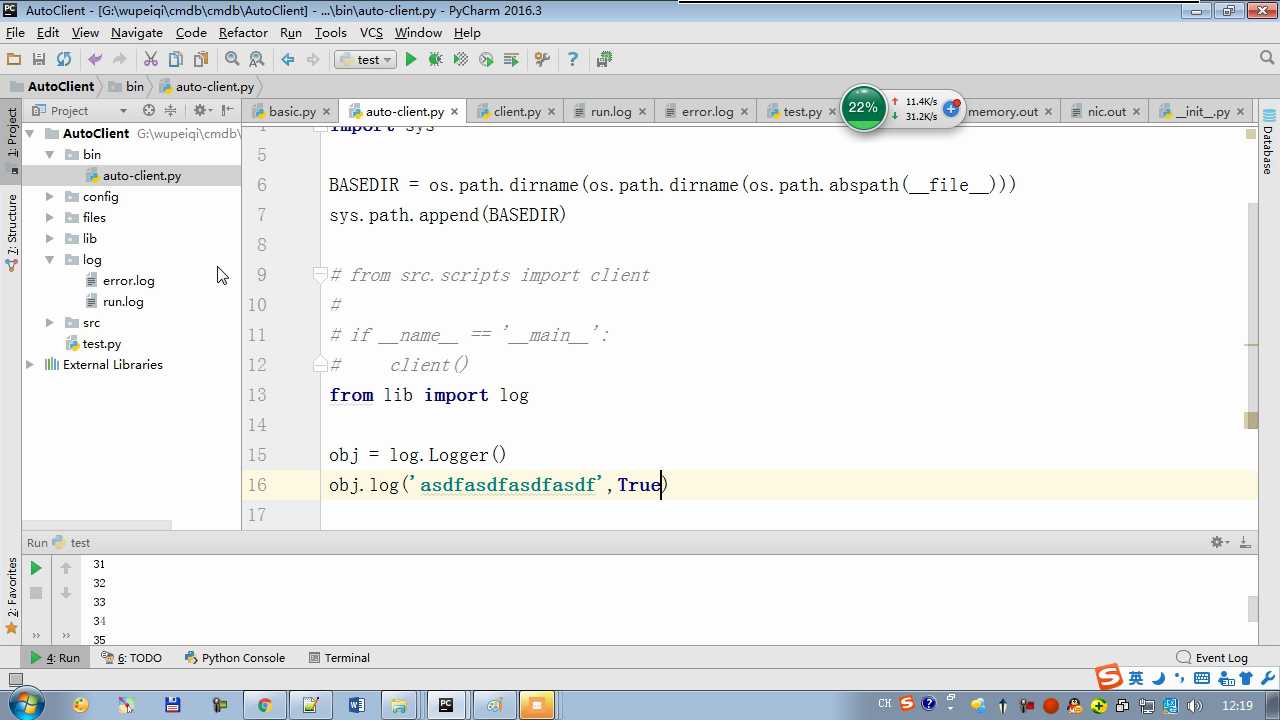Viewport: 1280px width, 720px height.
Task: Run with Coverage icon in toolbar
Action: [461, 60]
